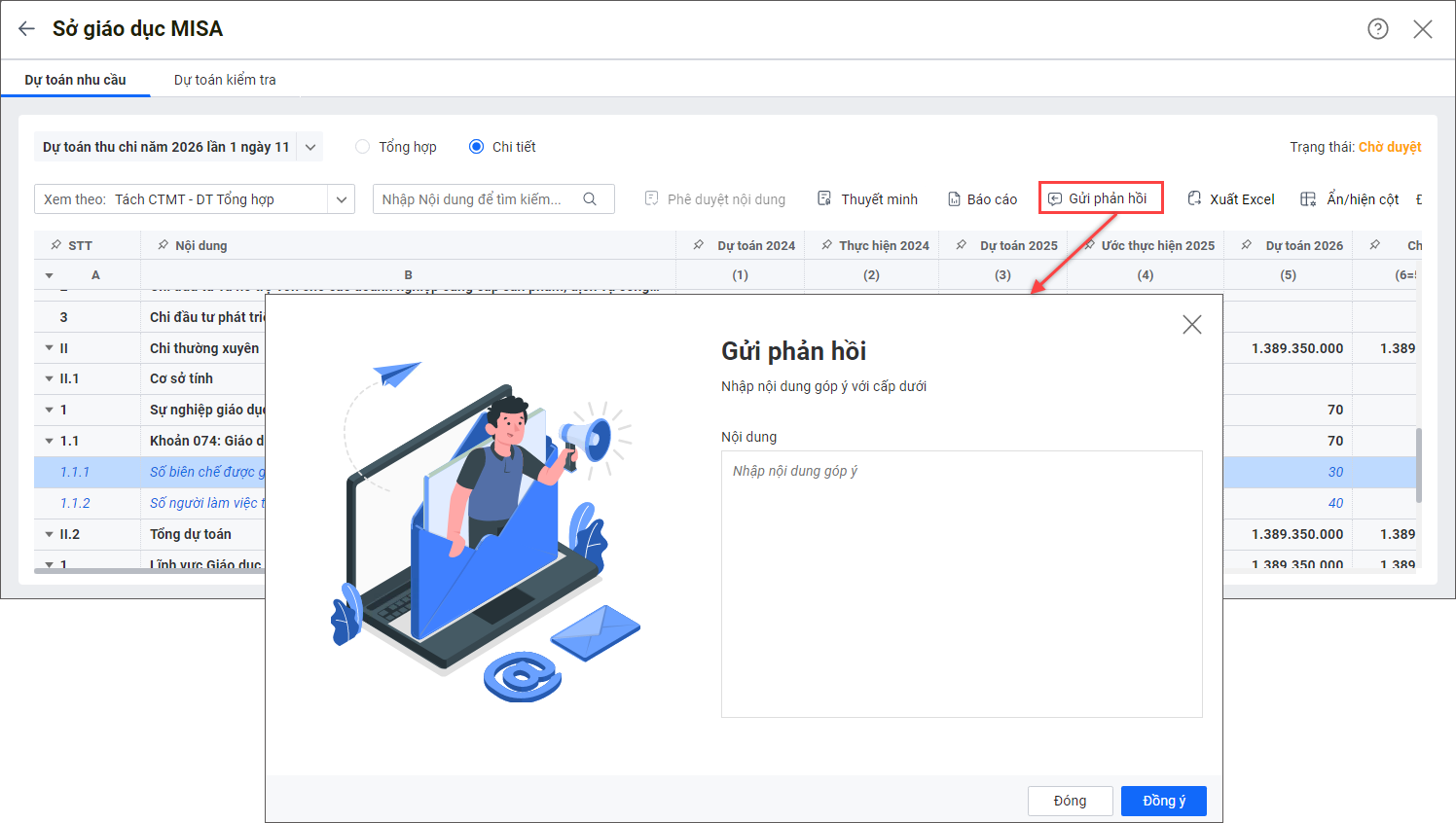Screen dimensions: 1456x823
Task: Click the Nhập nội dung góp ý textbox
Action: 961,584
